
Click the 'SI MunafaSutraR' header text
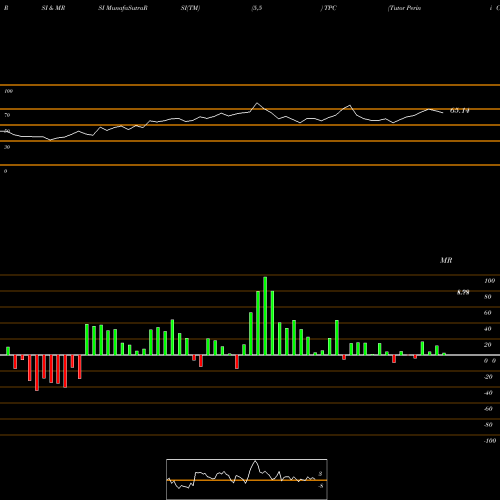[123, 8]
